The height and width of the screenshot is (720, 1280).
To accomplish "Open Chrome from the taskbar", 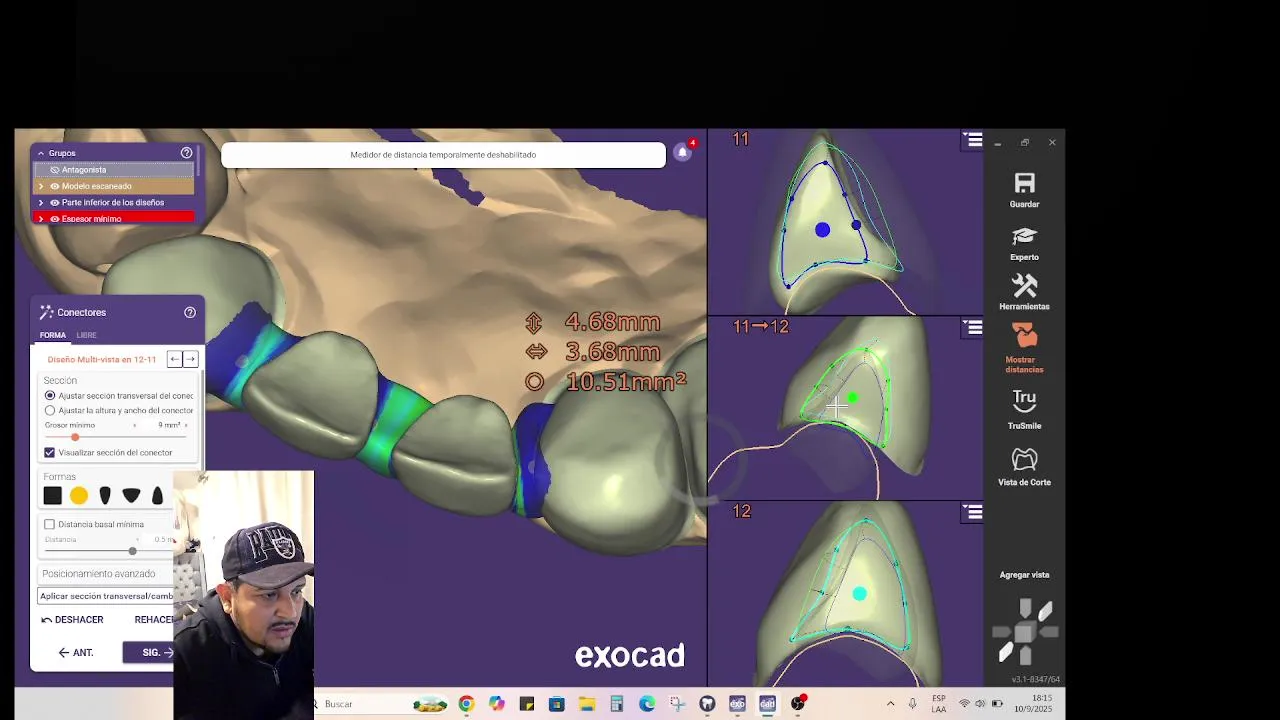I will click(x=466, y=704).
